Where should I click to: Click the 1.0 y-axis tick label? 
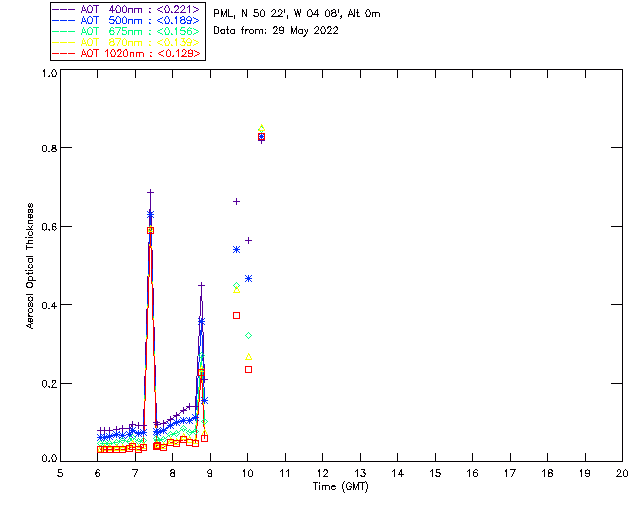[49, 73]
